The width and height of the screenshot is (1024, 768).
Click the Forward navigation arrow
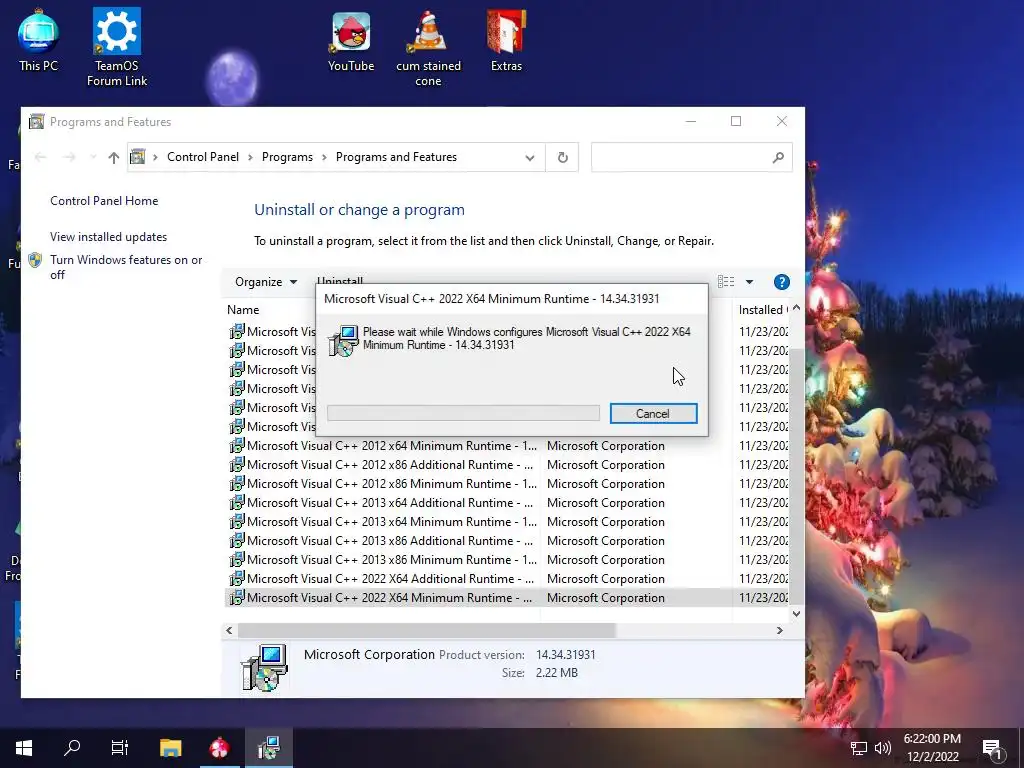click(69, 157)
